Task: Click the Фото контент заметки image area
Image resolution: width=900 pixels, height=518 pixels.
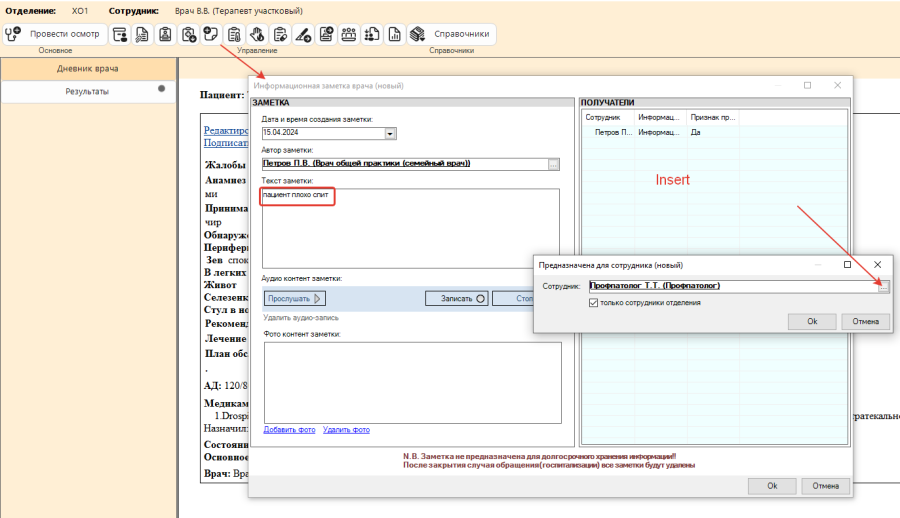Action: (x=413, y=383)
